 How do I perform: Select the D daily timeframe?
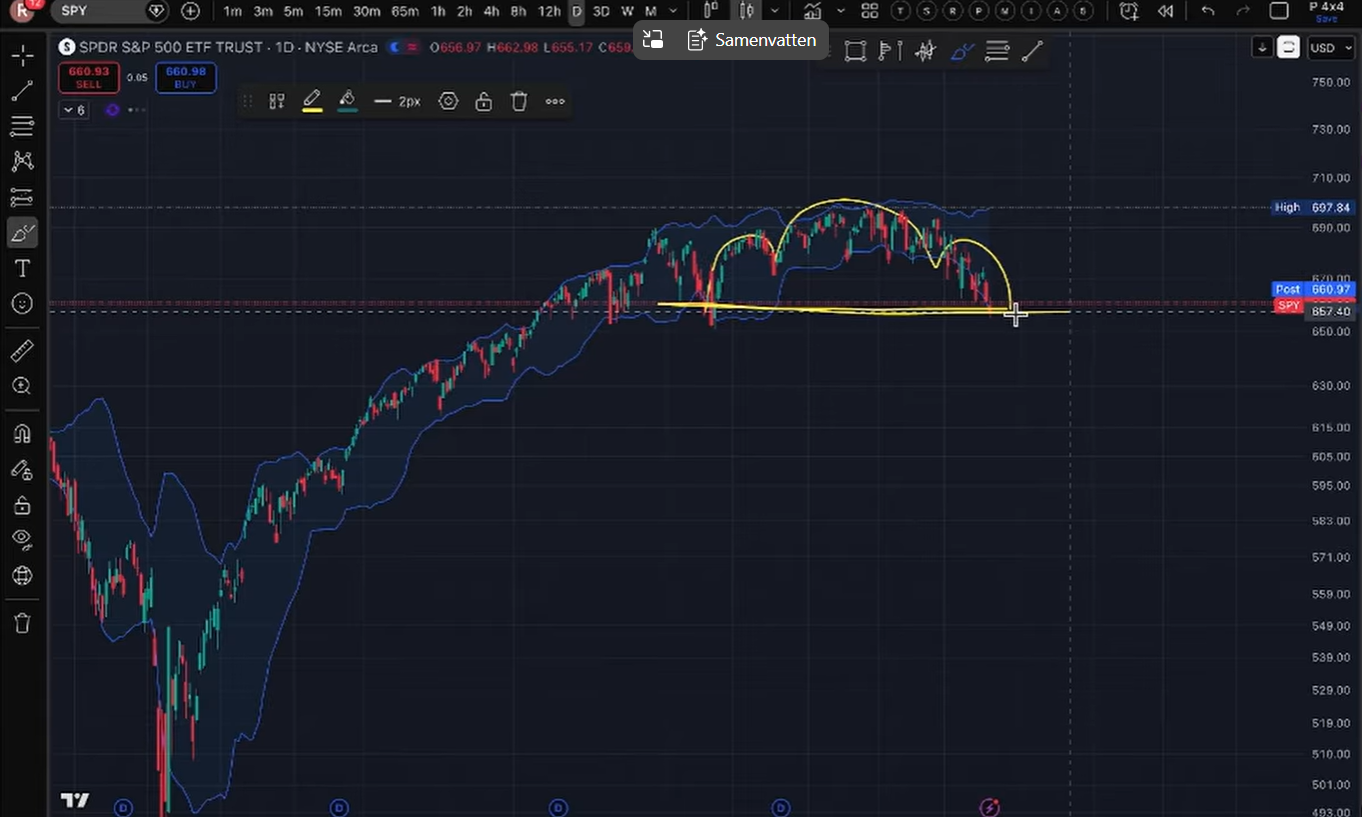pyautogui.click(x=576, y=11)
